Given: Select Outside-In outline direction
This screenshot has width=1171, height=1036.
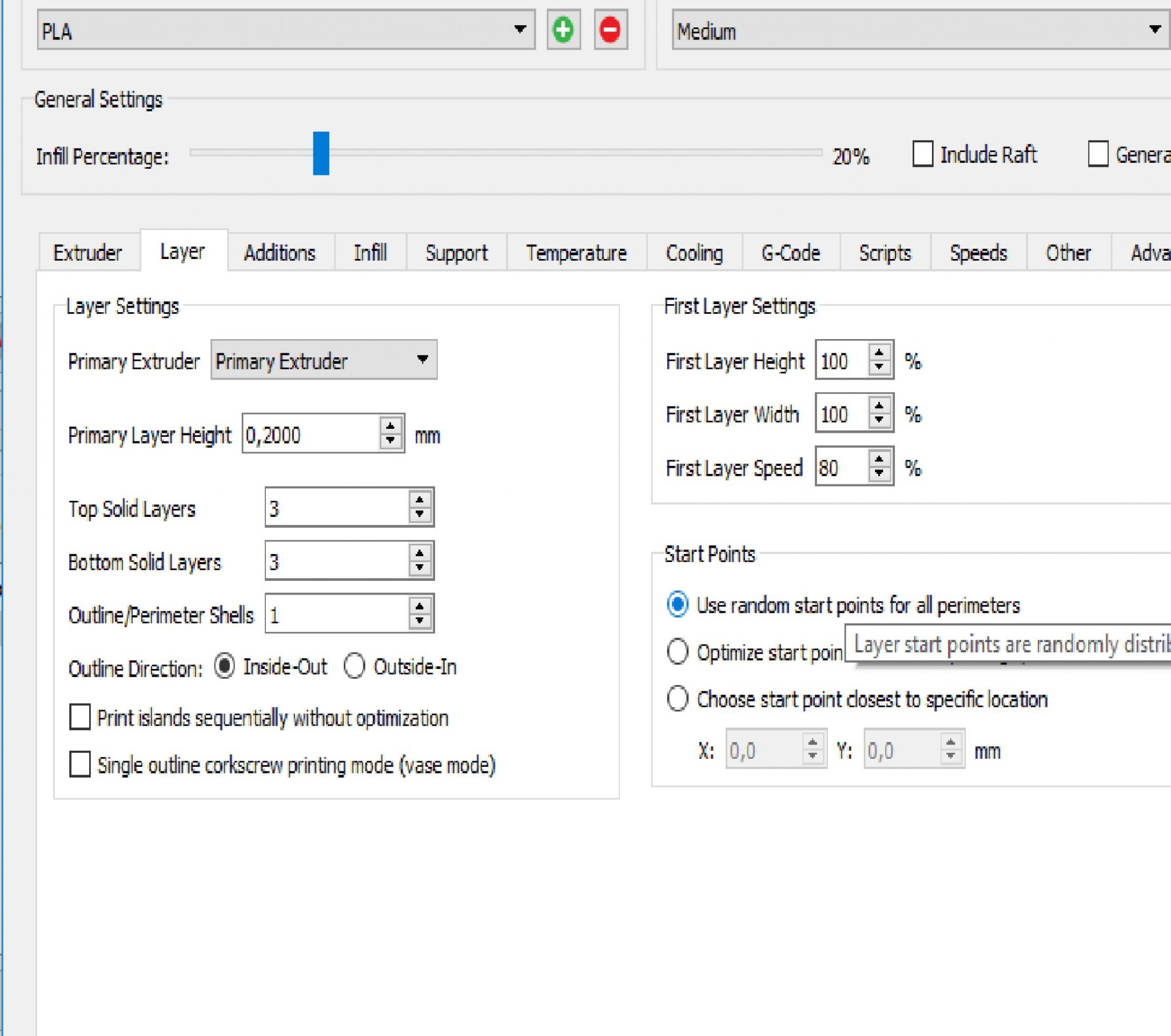Looking at the screenshot, I should pyautogui.click(x=354, y=667).
